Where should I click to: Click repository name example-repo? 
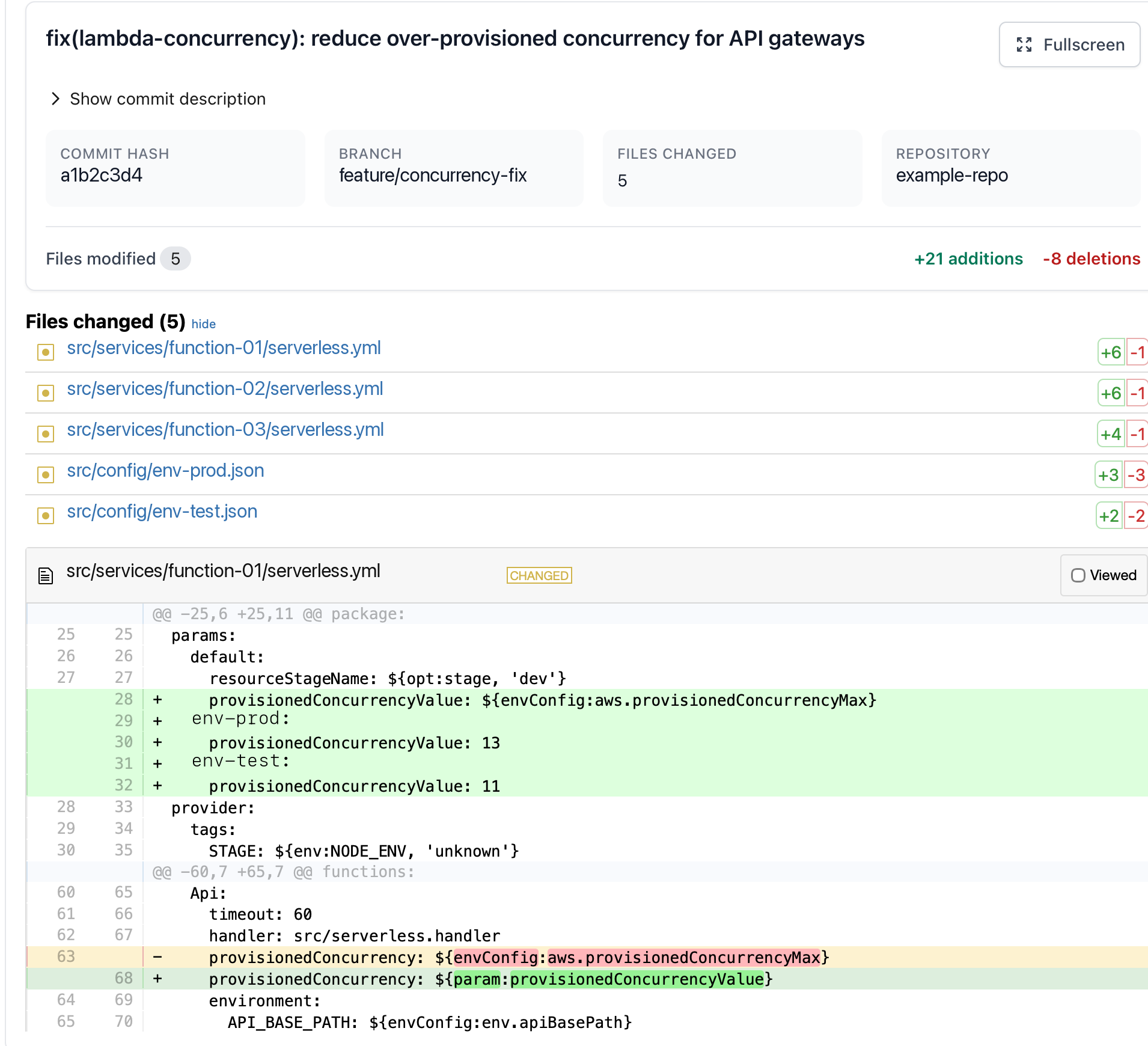tap(952, 175)
